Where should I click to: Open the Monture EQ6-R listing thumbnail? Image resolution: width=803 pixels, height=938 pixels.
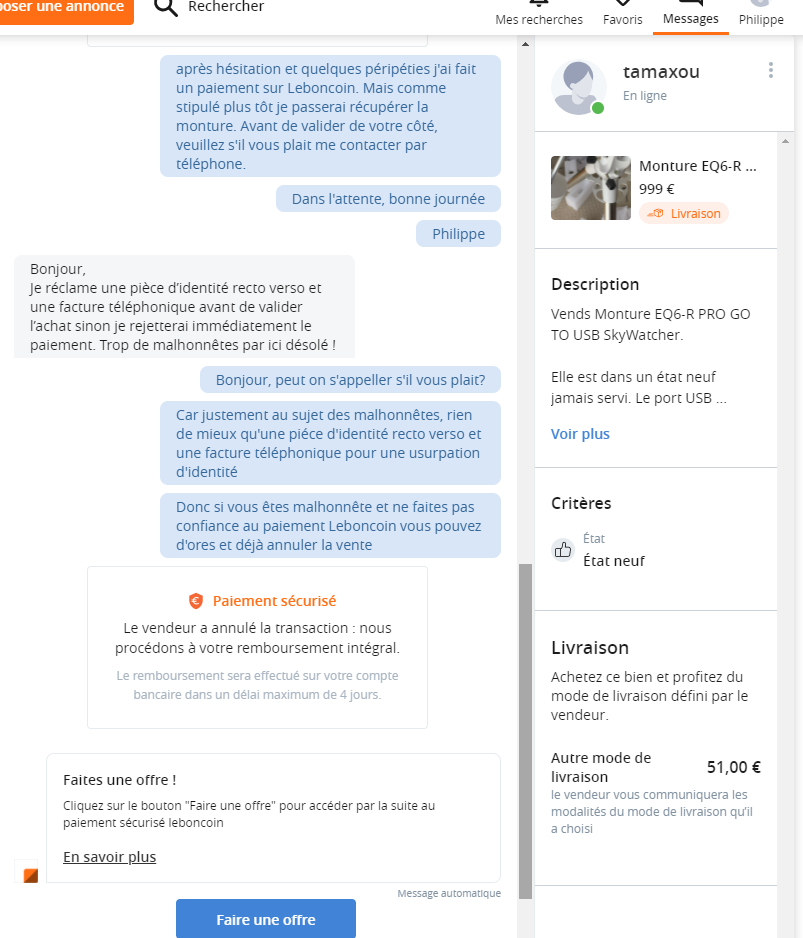(x=591, y=187)
